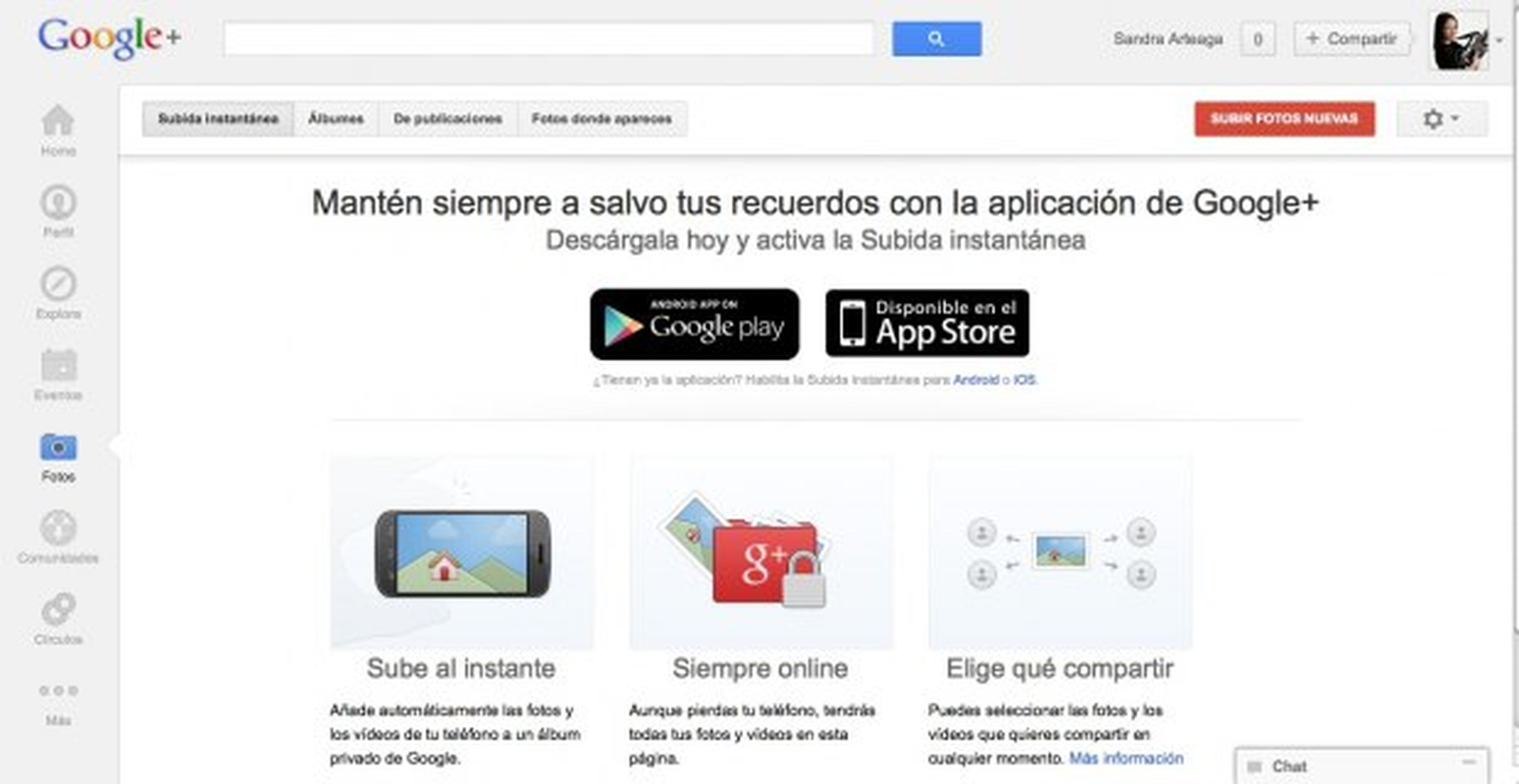Click the Google+ search field
Viewport: 1519px width, 784px height.
pos(548,39)
